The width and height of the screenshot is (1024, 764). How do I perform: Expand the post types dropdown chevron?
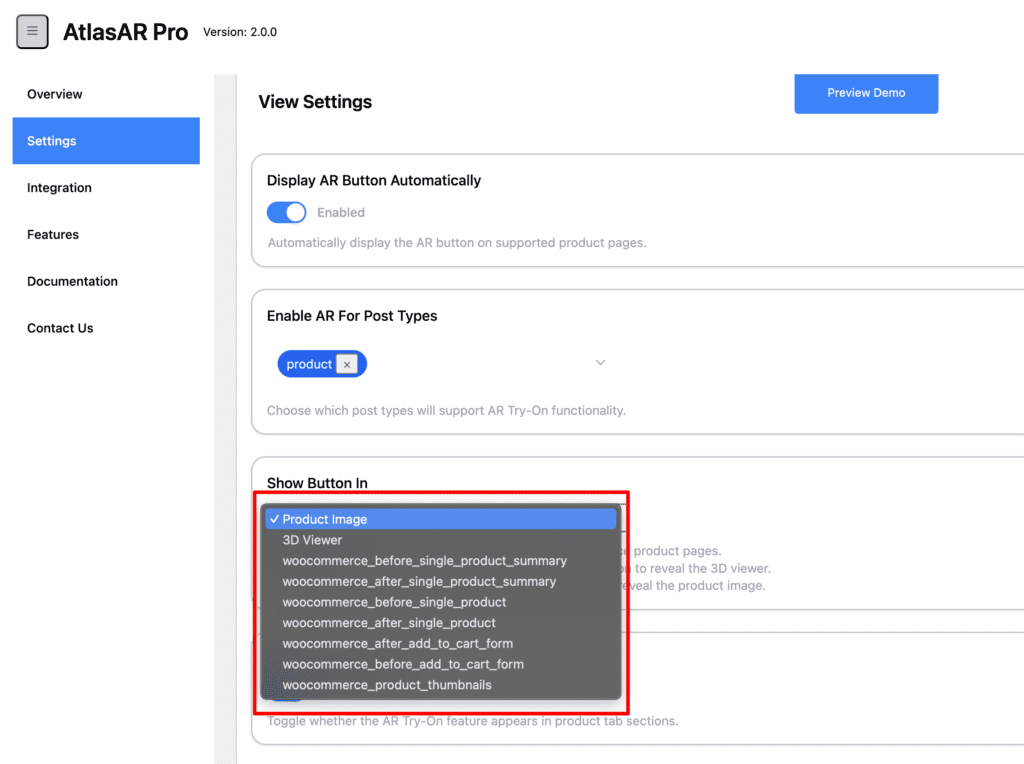coord(600,363)
